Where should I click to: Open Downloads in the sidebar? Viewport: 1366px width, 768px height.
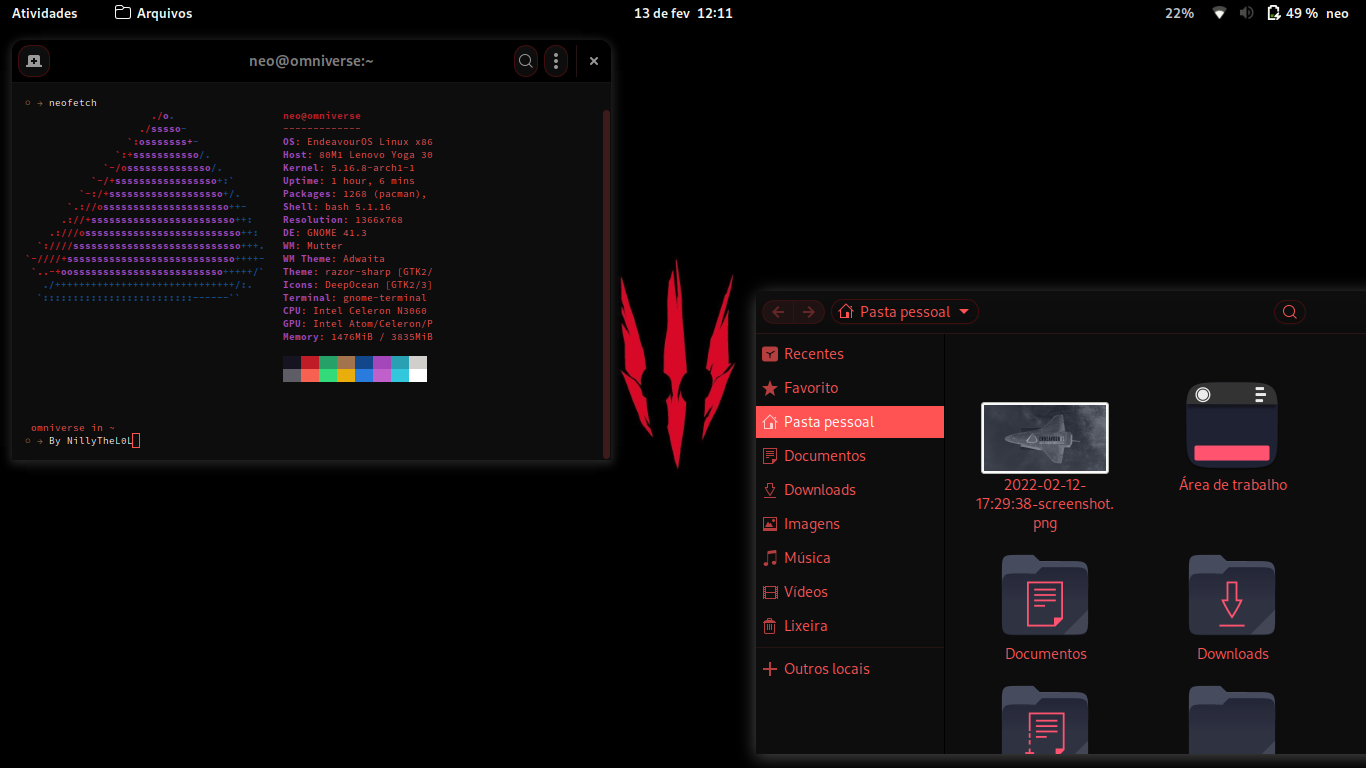pyautogui.click(x=850, y=490)
